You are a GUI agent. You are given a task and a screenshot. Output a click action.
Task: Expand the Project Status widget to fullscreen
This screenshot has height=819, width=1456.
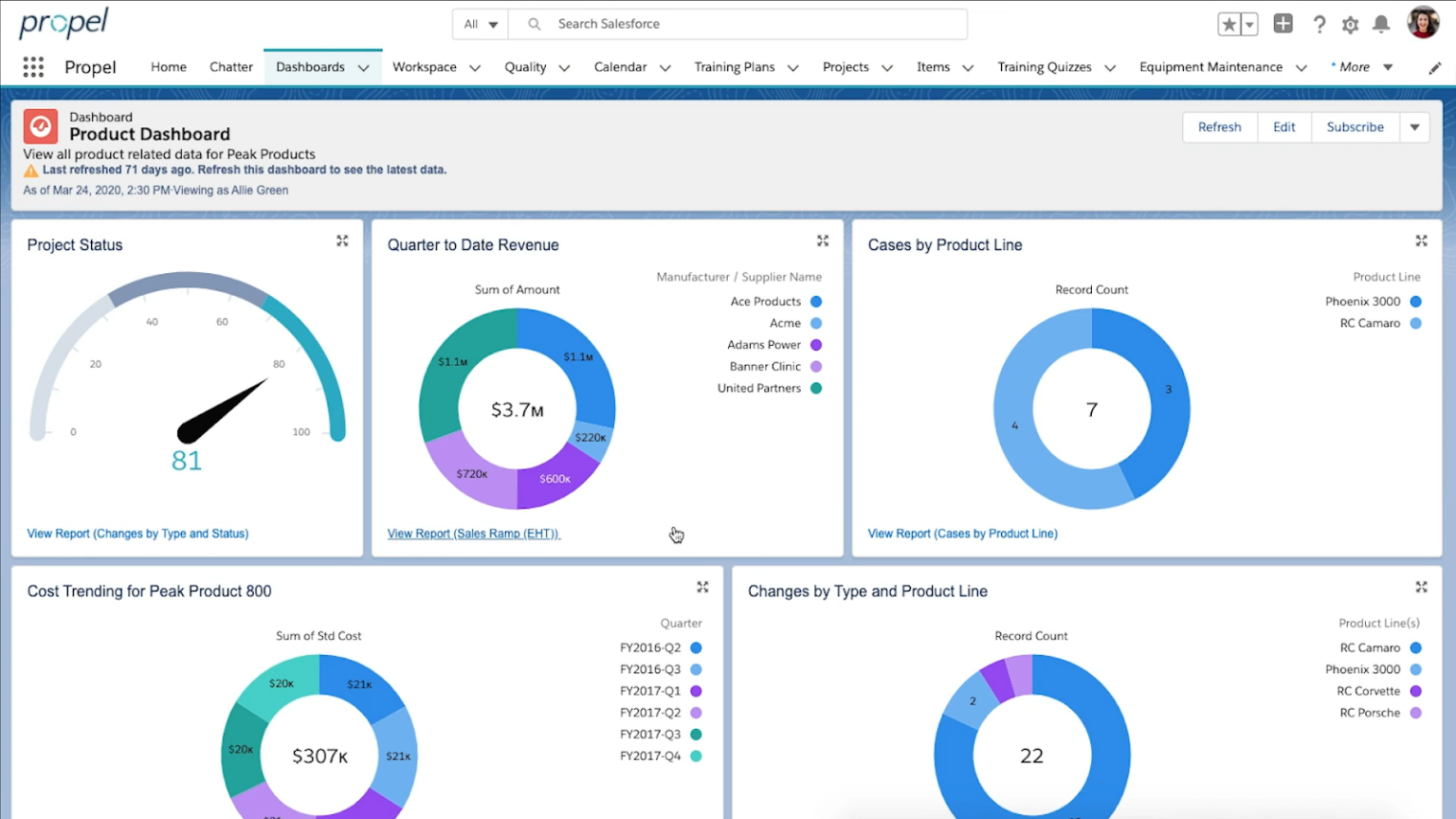click(342, 241)
